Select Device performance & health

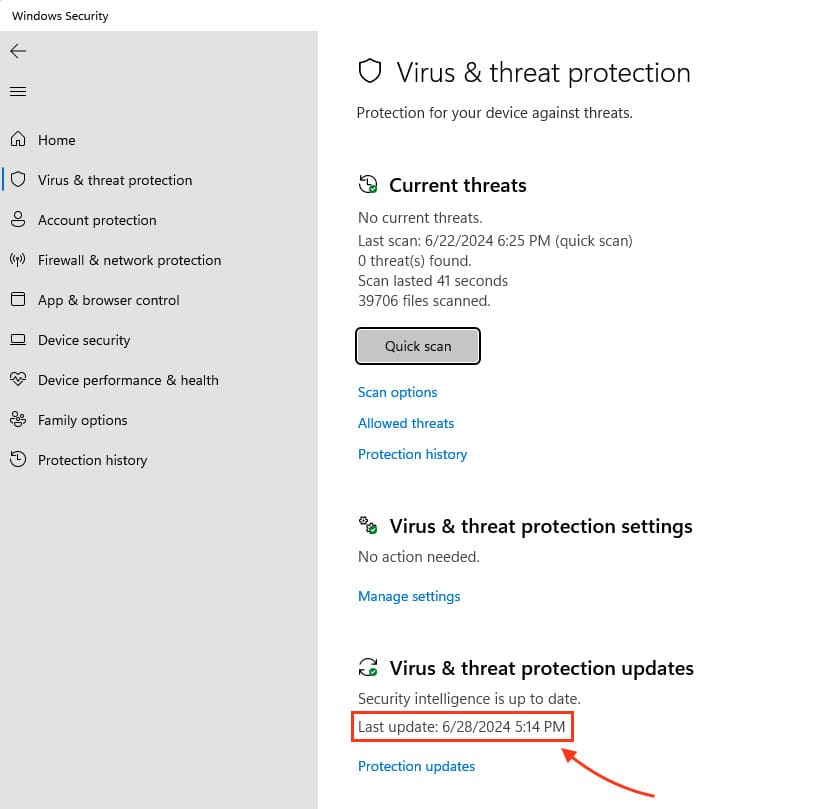click(128, 380)
